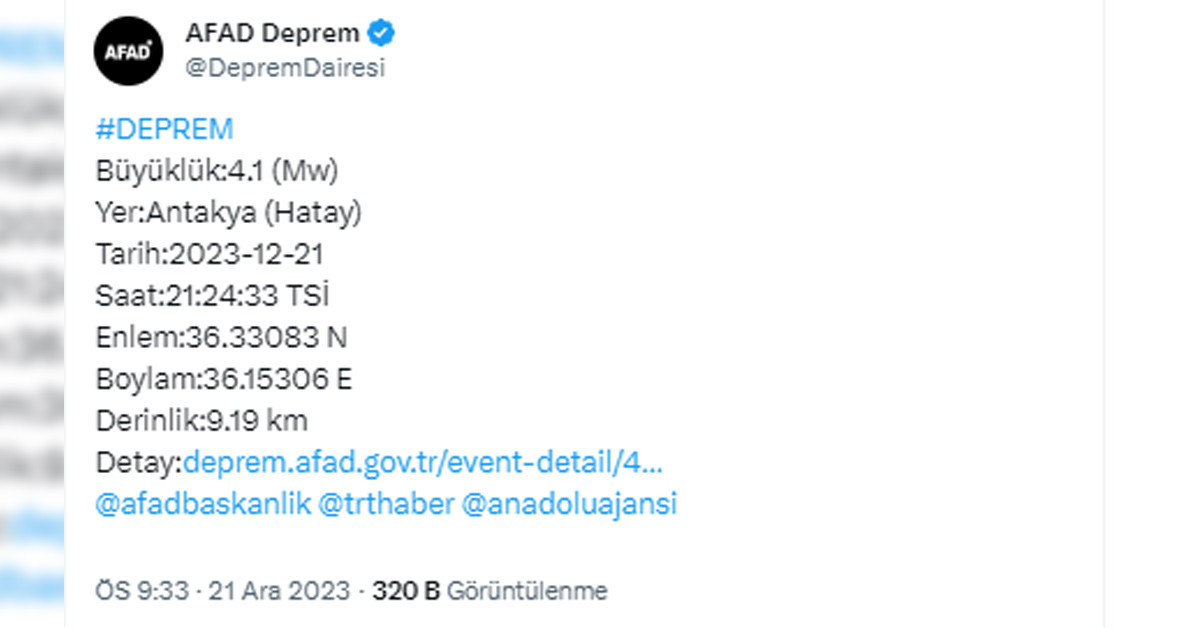Image resolution: width=1200 pixels, height=628 pixels.
Task: Select the Yer:Antakya (Hatay) line
Action: (229, 213)
